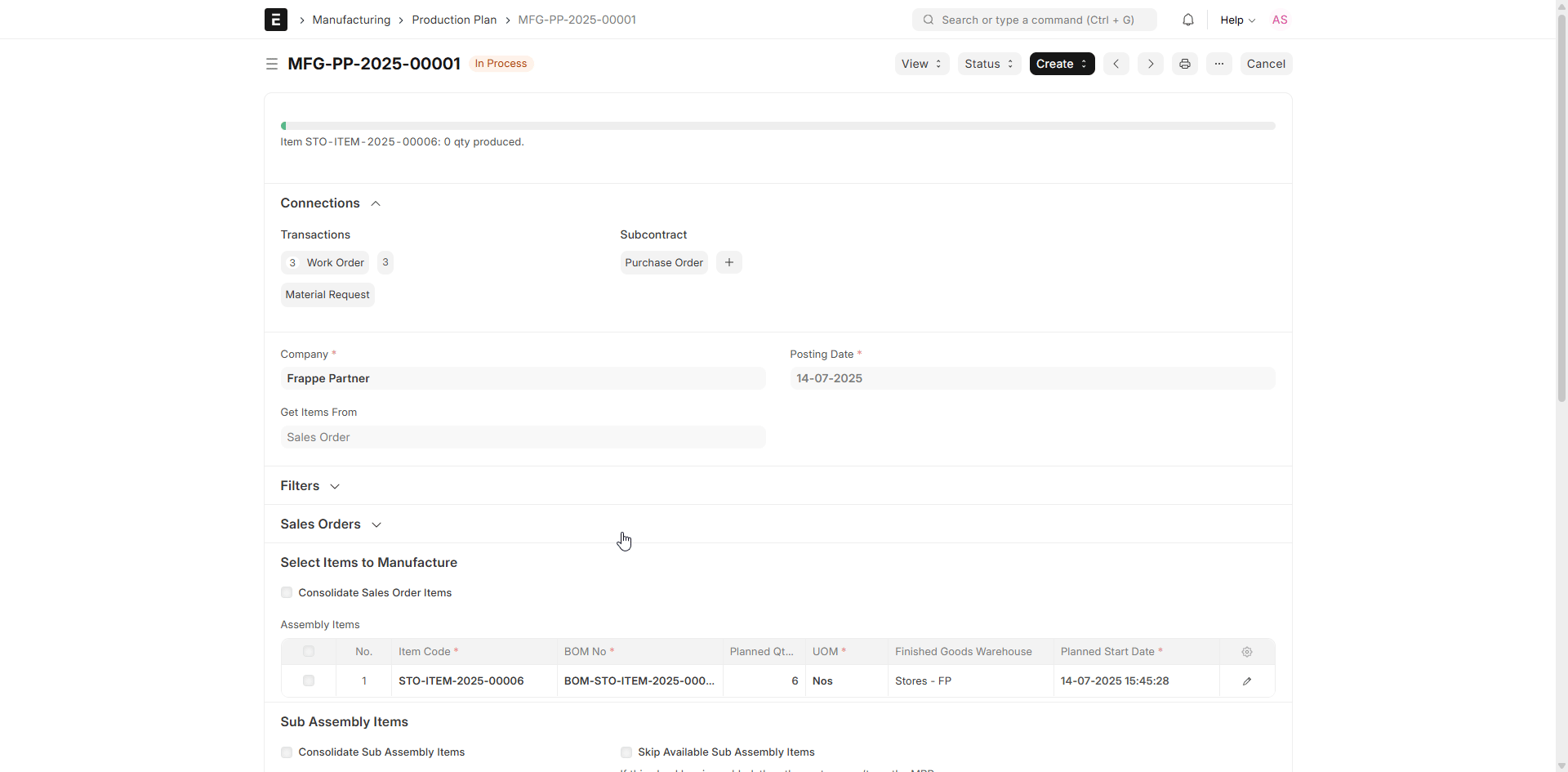1568x772 pixels.
Task: Click the print icon
Action: (1184, 64)
